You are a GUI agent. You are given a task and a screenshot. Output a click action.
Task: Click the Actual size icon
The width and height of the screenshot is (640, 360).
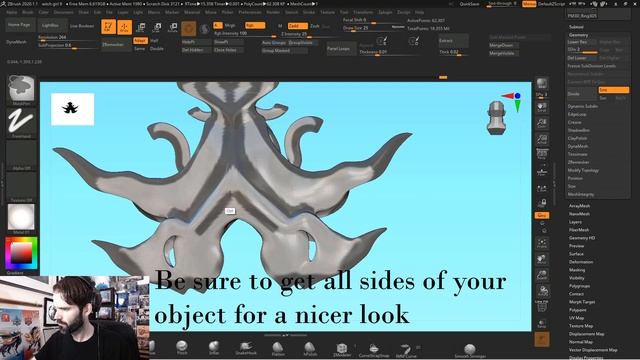point(542,139)
